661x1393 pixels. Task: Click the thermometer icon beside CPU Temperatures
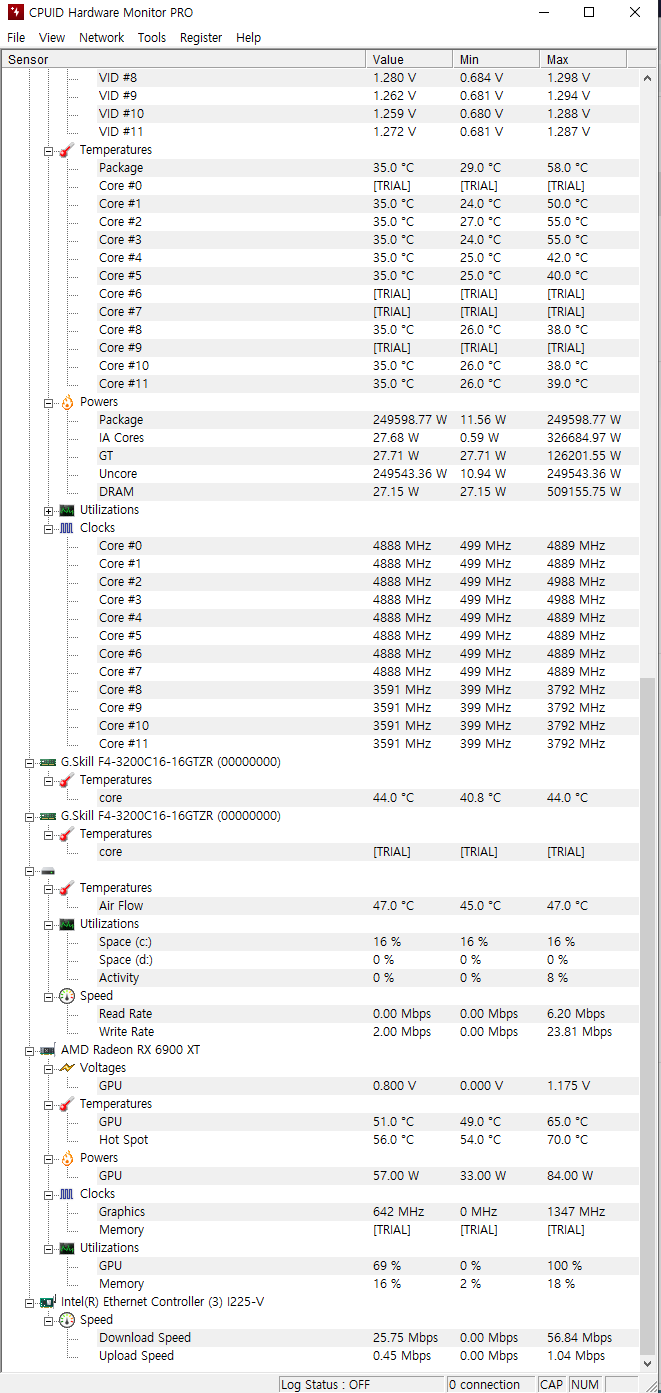[x=67, y=150]
